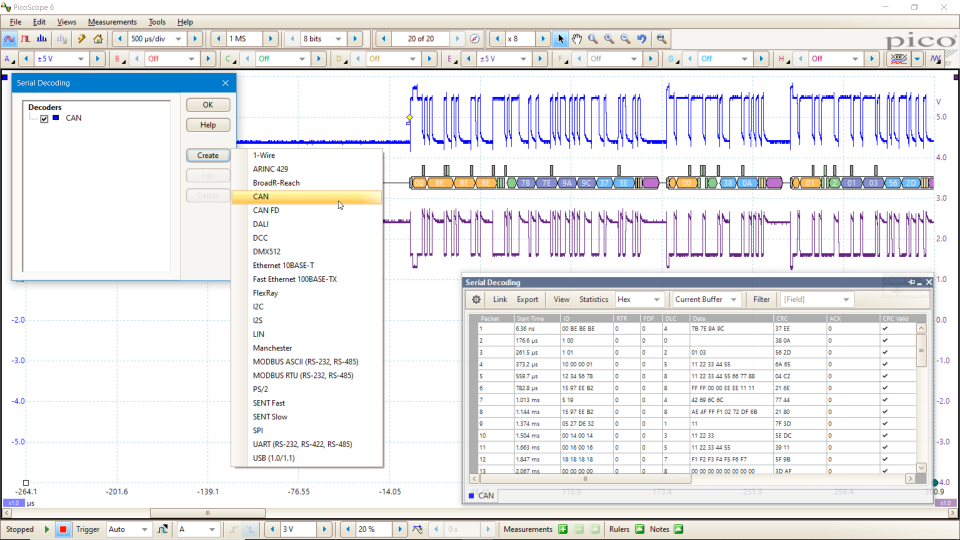
Task: Click OK in Serial Decoding dialog
Action: [x=208, y=105]
